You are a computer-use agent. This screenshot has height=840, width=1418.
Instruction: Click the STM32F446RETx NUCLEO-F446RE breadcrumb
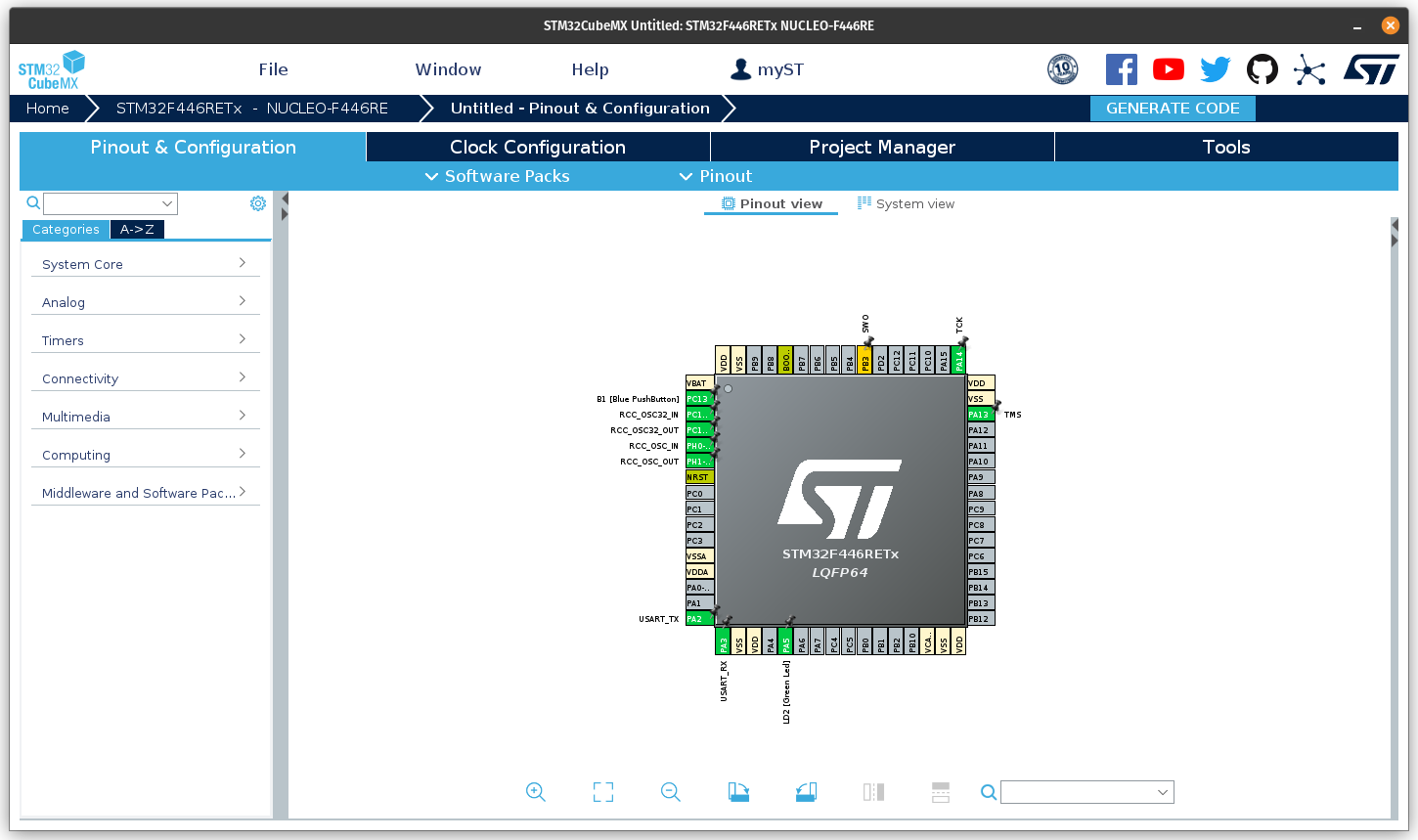[x=252, y=109]
